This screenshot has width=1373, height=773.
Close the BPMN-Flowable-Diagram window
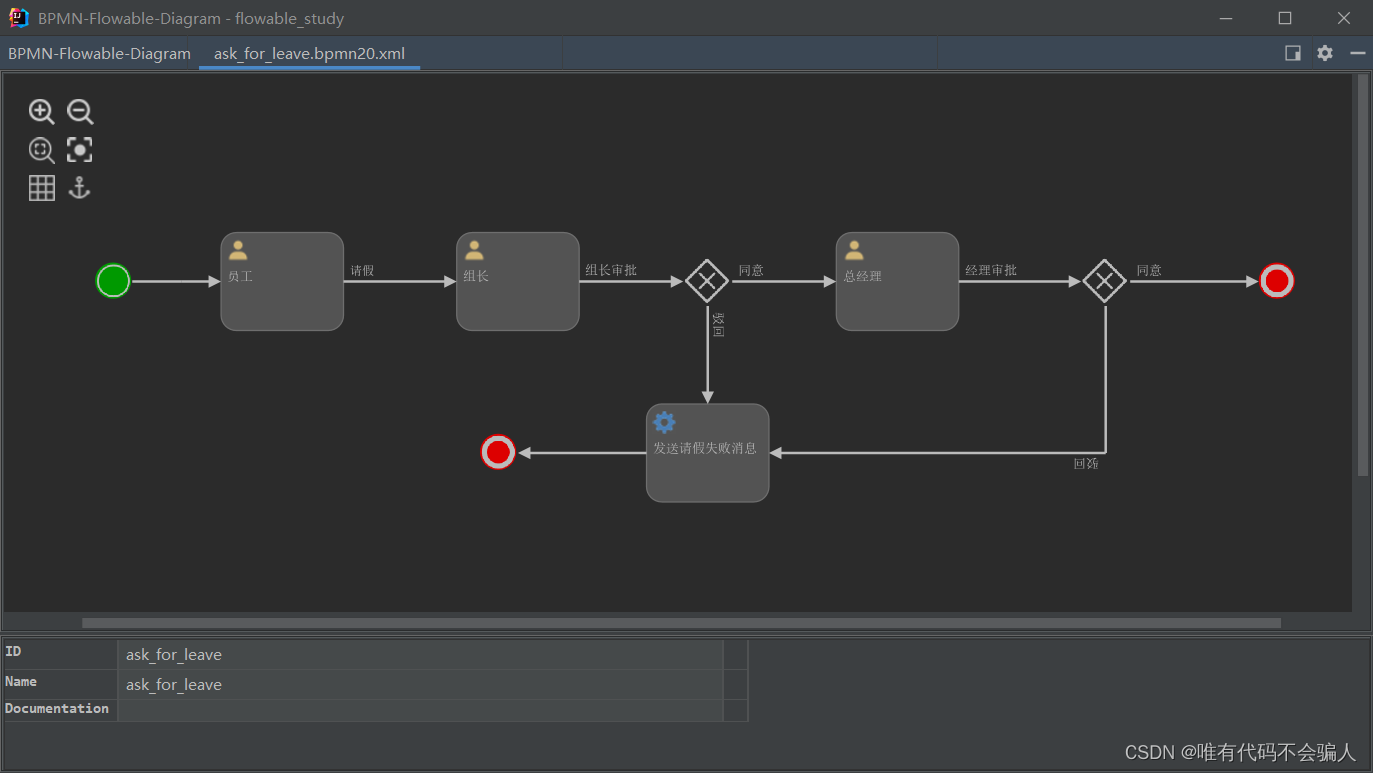click(1344, 18)
